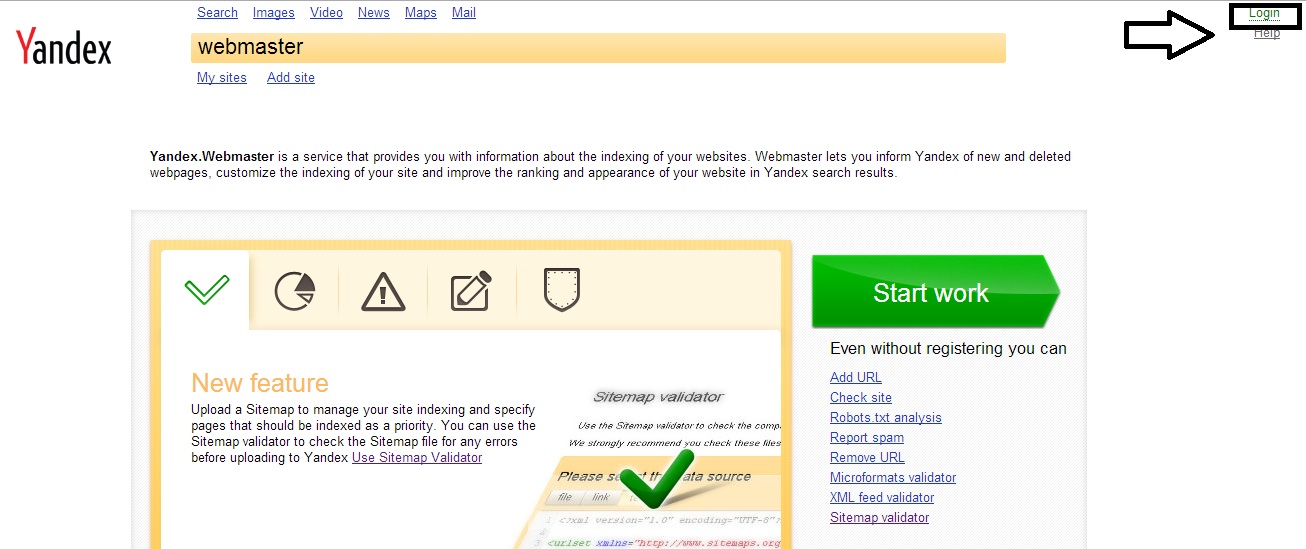Click the Yandex logo
Image resolution: width=1306 pixels, height=549 pixels.
click(x=64, y=46)
